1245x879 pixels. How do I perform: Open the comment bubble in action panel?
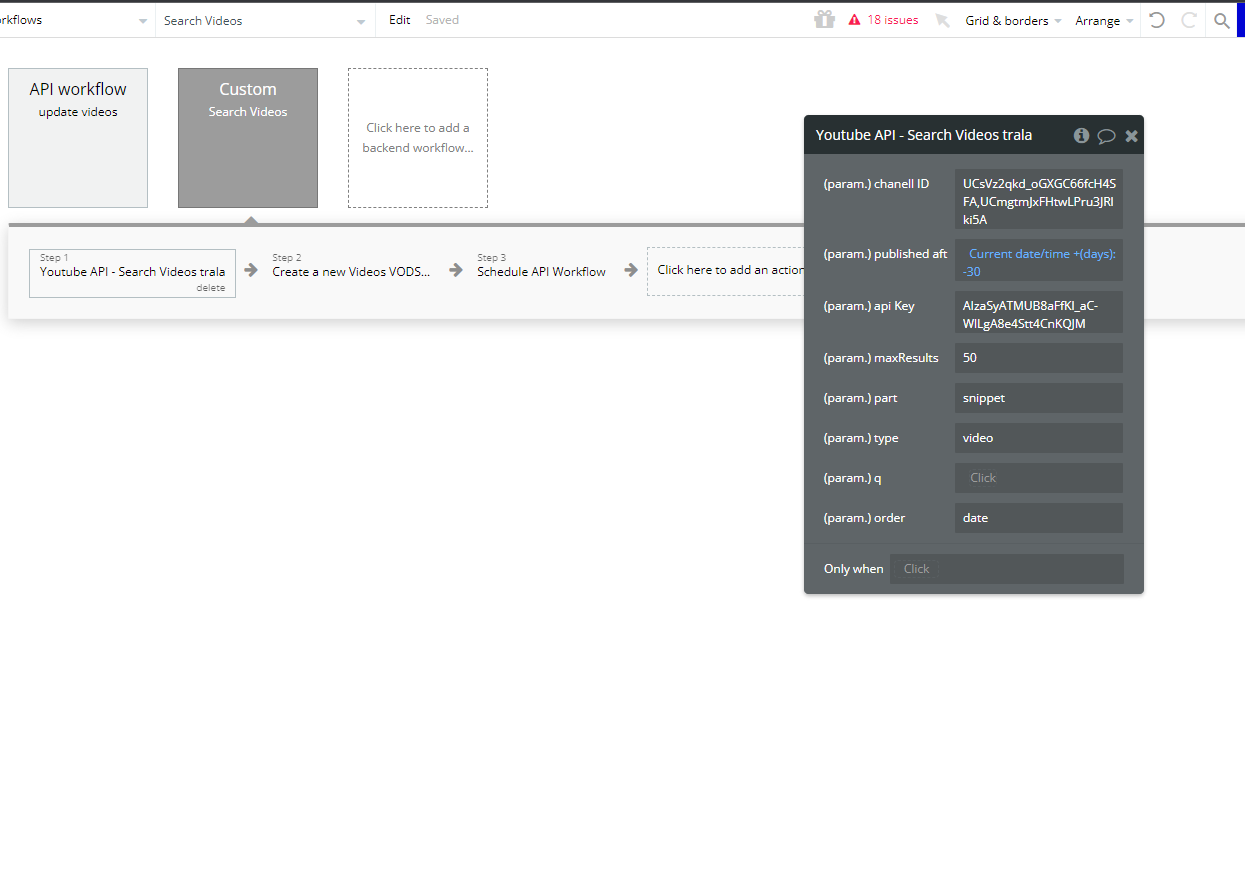point(1106,135)
